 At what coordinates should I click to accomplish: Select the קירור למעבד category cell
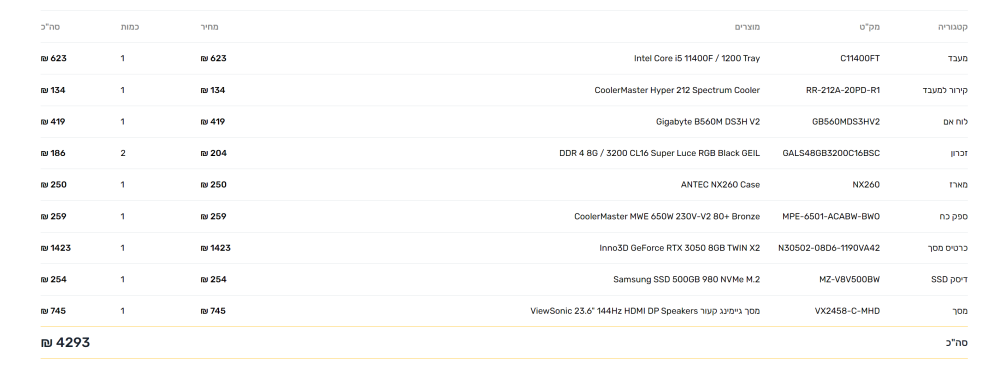click(x=945, y=90)
